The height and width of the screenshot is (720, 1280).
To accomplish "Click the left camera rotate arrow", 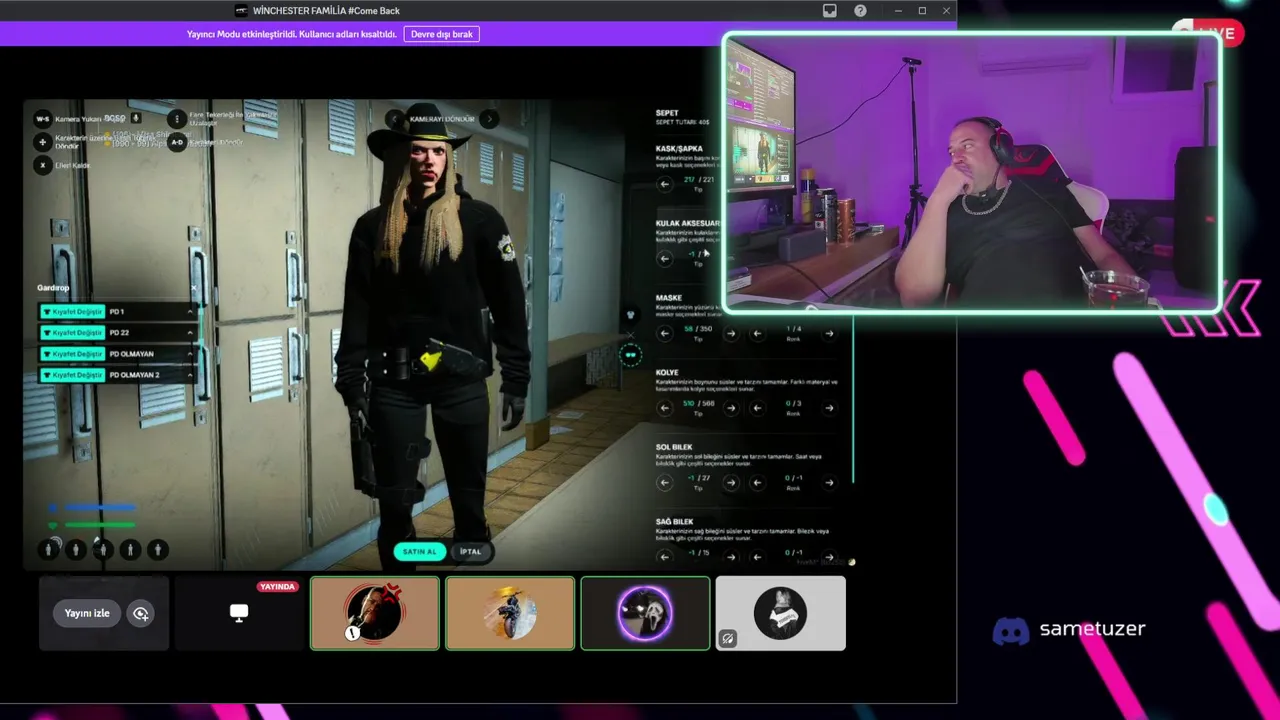I will pos(396,119).
